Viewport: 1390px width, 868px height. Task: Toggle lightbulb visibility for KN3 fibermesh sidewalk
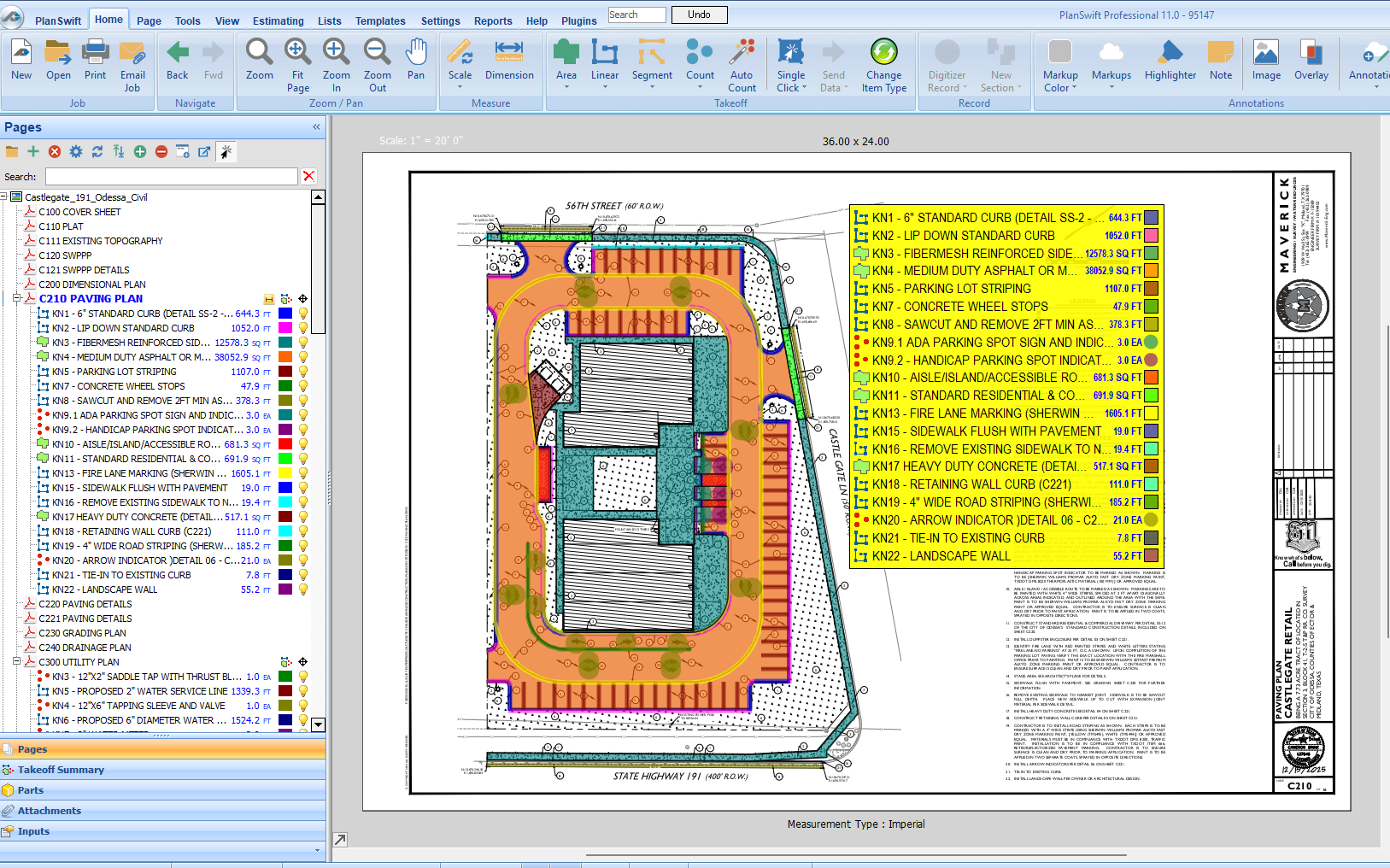[302, 343]
